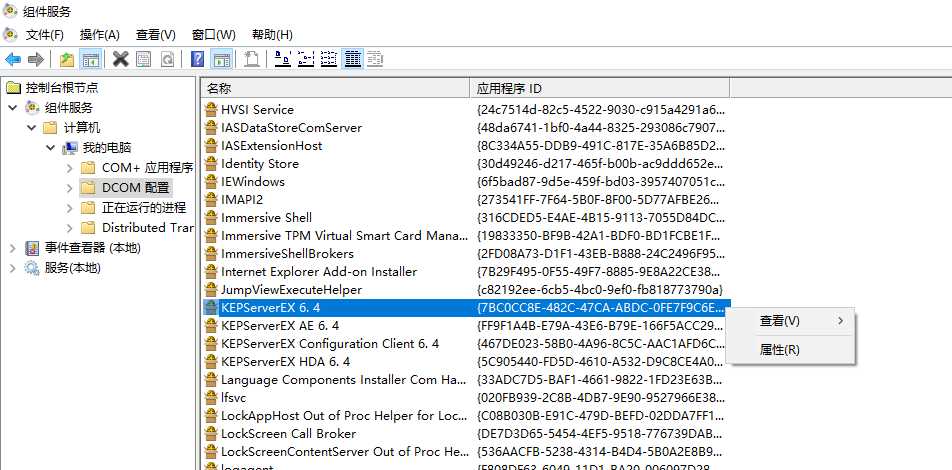Select Internet Explorer Add-on Installer entry
Screen dimensions: 952x470
click(319, 271)
